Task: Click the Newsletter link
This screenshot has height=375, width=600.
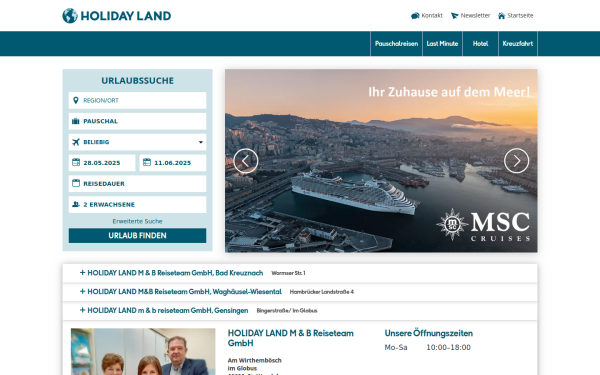Action: [x=475, y=16]
